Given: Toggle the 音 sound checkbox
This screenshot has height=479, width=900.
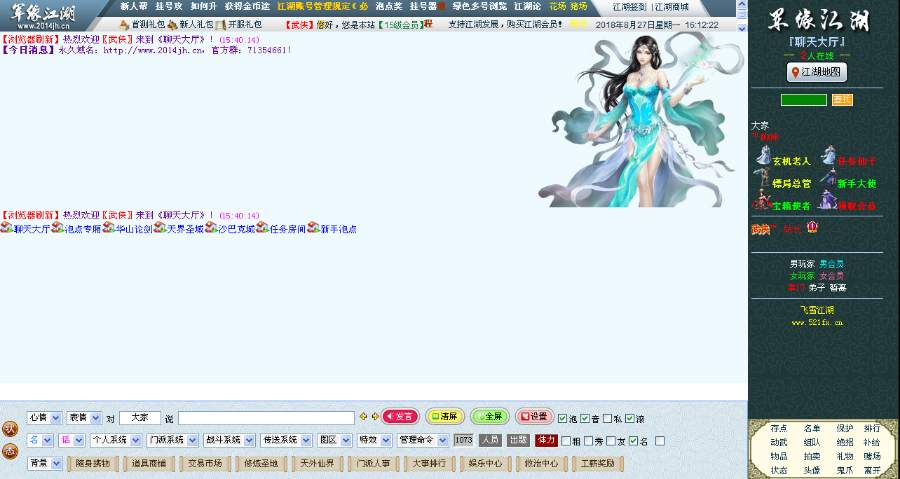Looking at the screenshot, I should [x=585, y=418].
